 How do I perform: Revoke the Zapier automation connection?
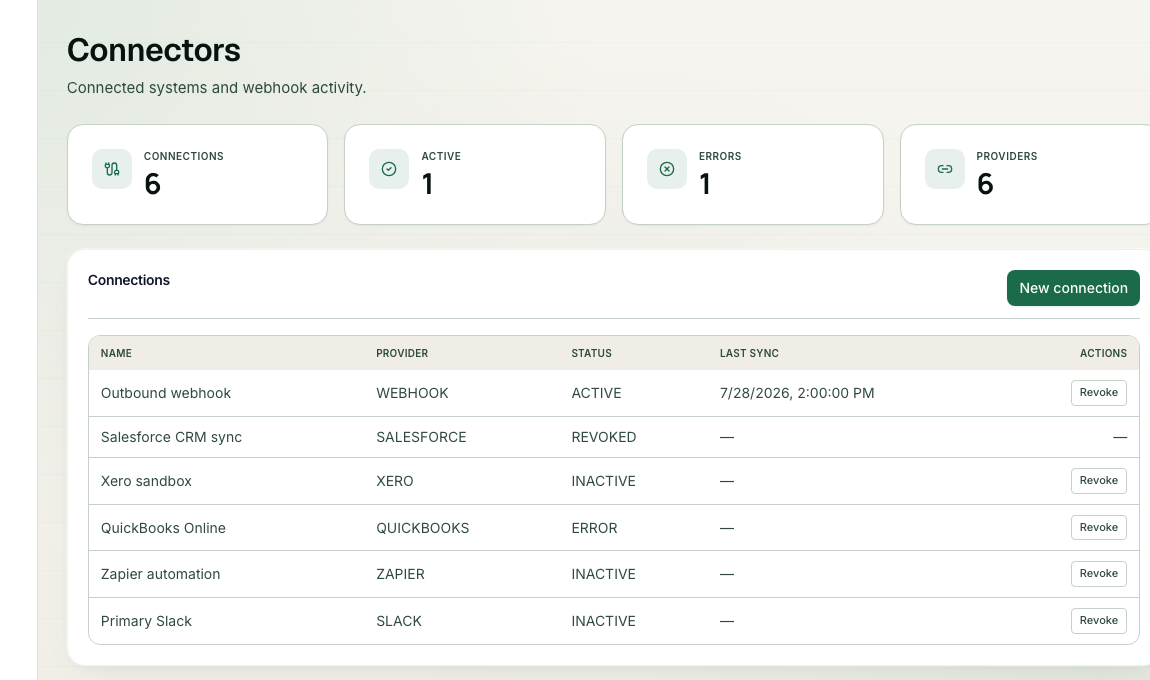pos(1099,574)
